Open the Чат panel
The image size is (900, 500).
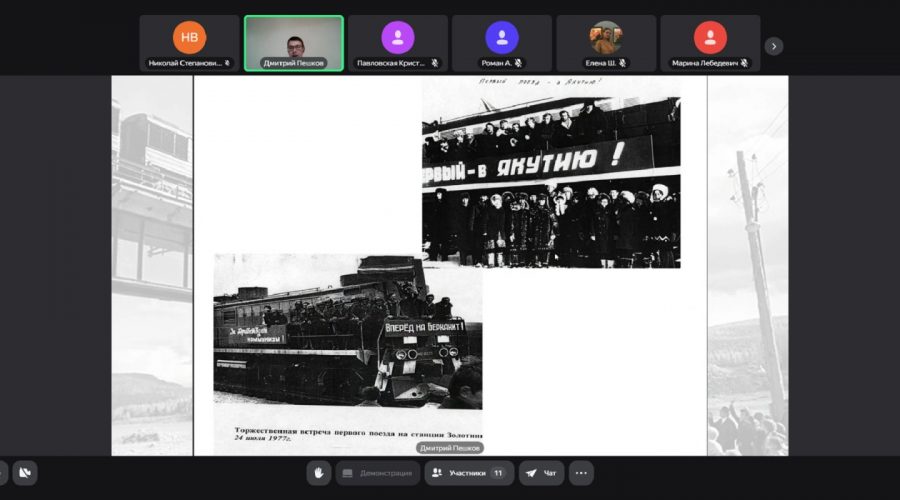(541, 473)
